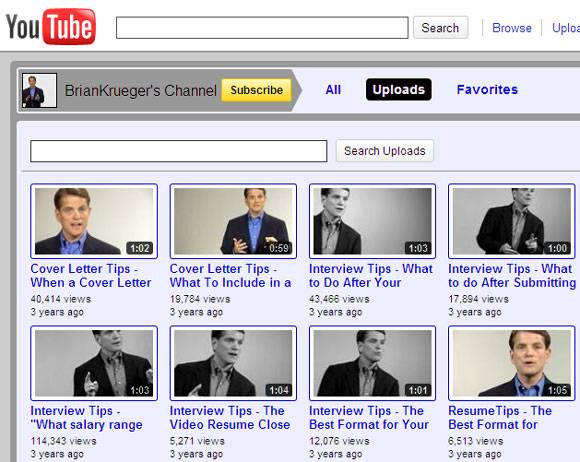Open thumbnail of 1:02 cover letter video

point(94,221)
